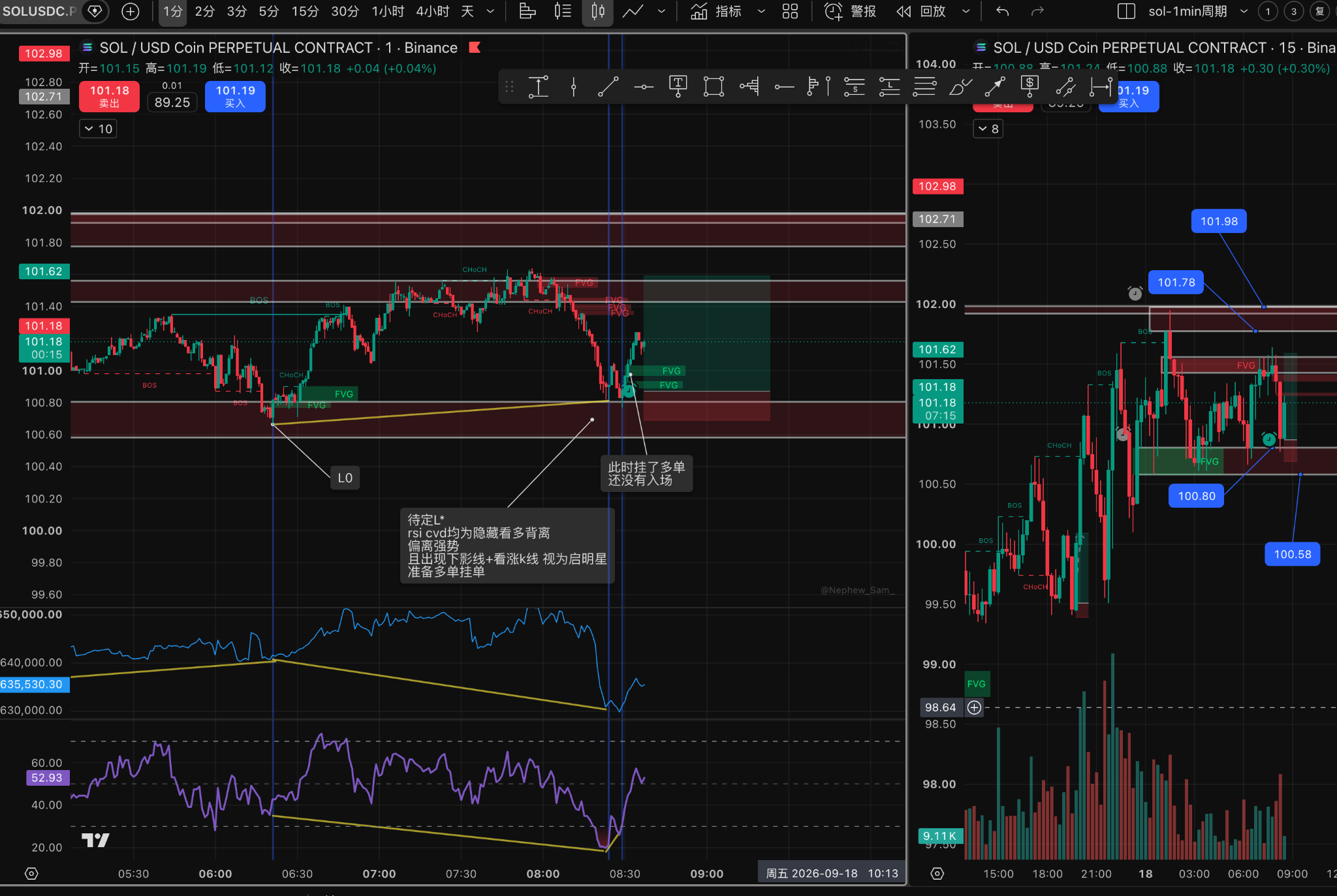The width and height of the screenshot is (1337, 896).
Task: Click the blue 101.19 buy button
Action: coord(235,96)
